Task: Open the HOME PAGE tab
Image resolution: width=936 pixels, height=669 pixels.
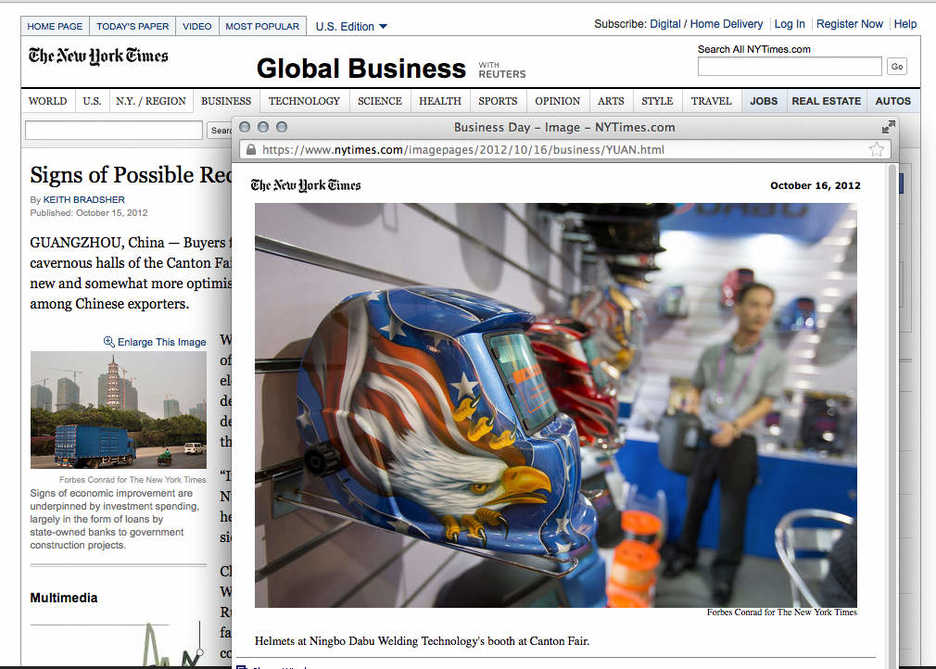Action: tap(55, 26)
